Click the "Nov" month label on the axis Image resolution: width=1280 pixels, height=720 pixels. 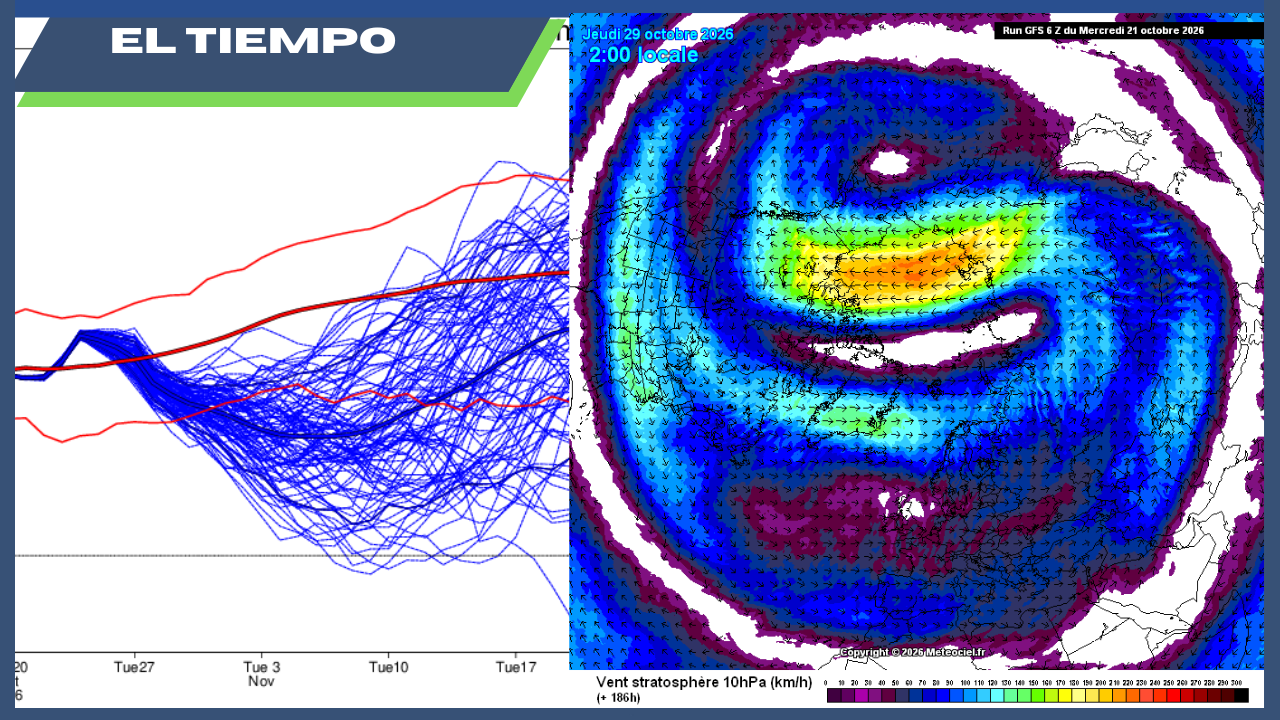coord(262,681)
